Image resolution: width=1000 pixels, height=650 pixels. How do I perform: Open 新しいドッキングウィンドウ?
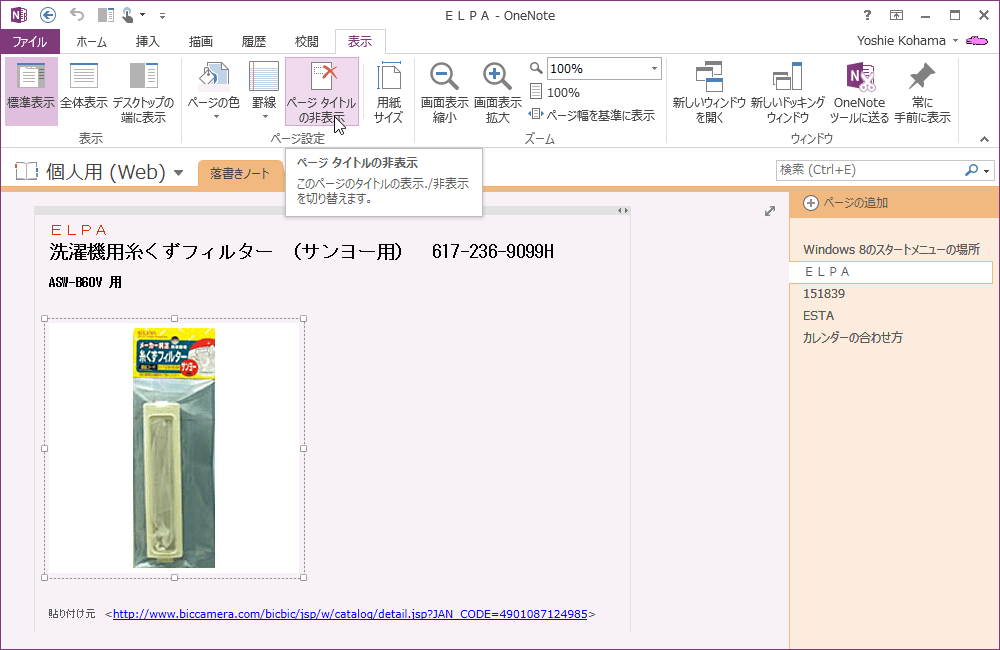coord(788,91)
